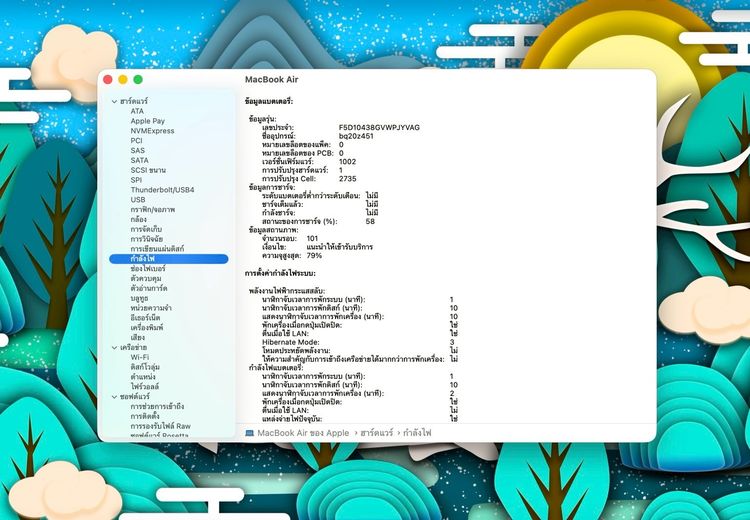This screenshot has width=750, height=520.
Task: Collapse the ซอฟต์แวร์ section chevron
Action: pyautogui.click(x=114, y=397)
